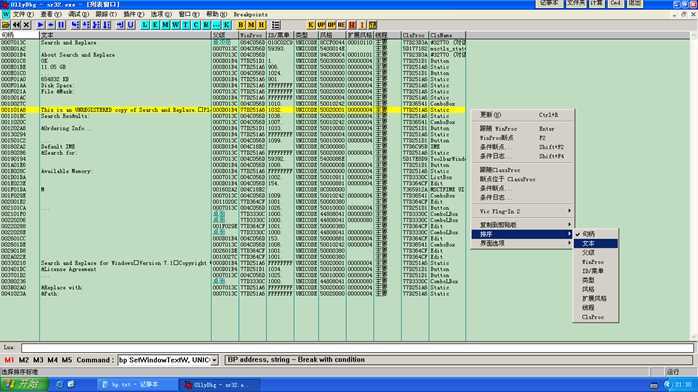Click the M2 macro button
The image size is (698, 392).
24,360
